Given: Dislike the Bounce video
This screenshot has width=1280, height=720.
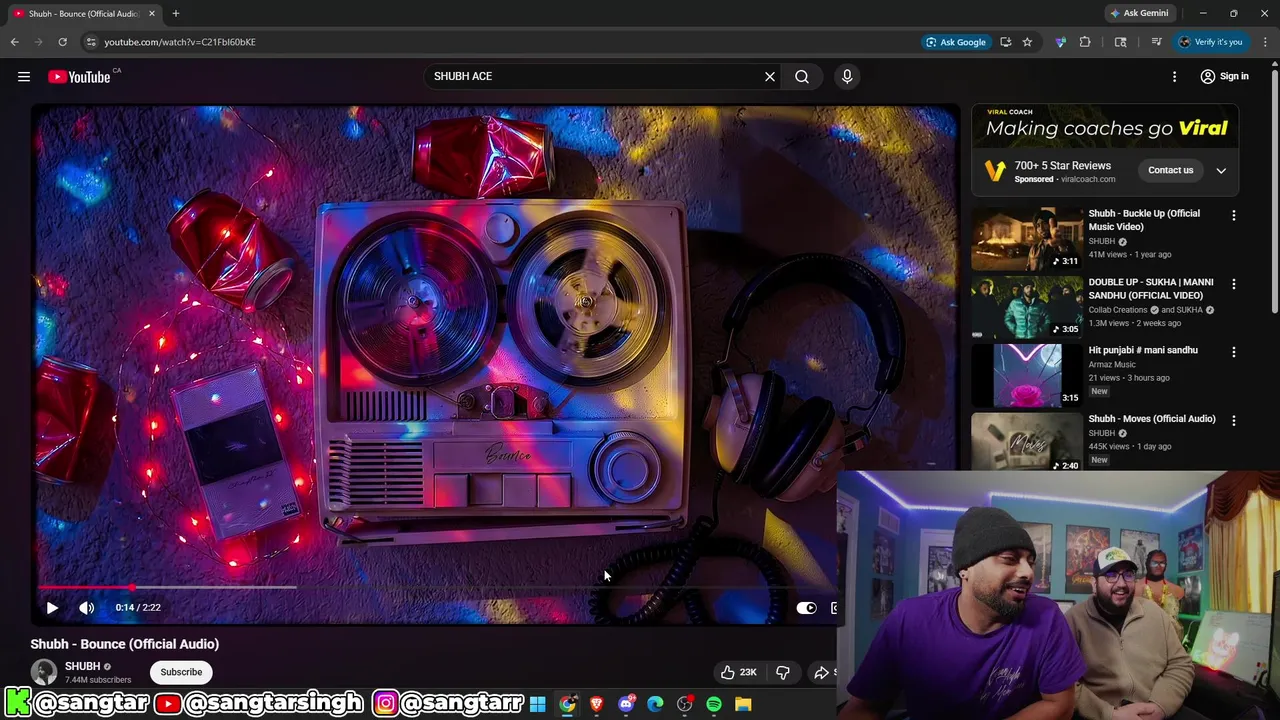Looking at the screenshot, I should [783, 672].
